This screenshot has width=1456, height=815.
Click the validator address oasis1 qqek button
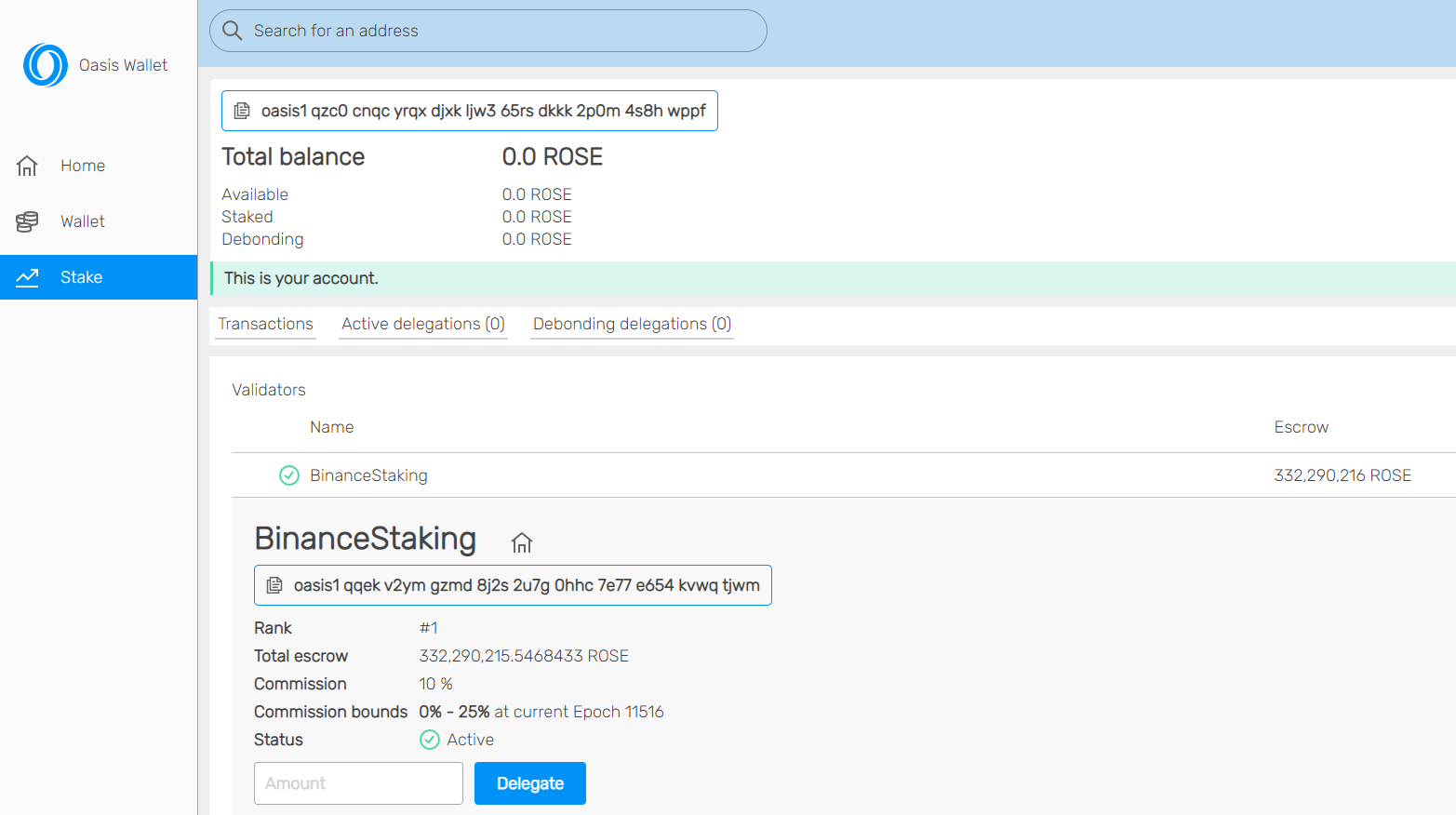point(513,585)
